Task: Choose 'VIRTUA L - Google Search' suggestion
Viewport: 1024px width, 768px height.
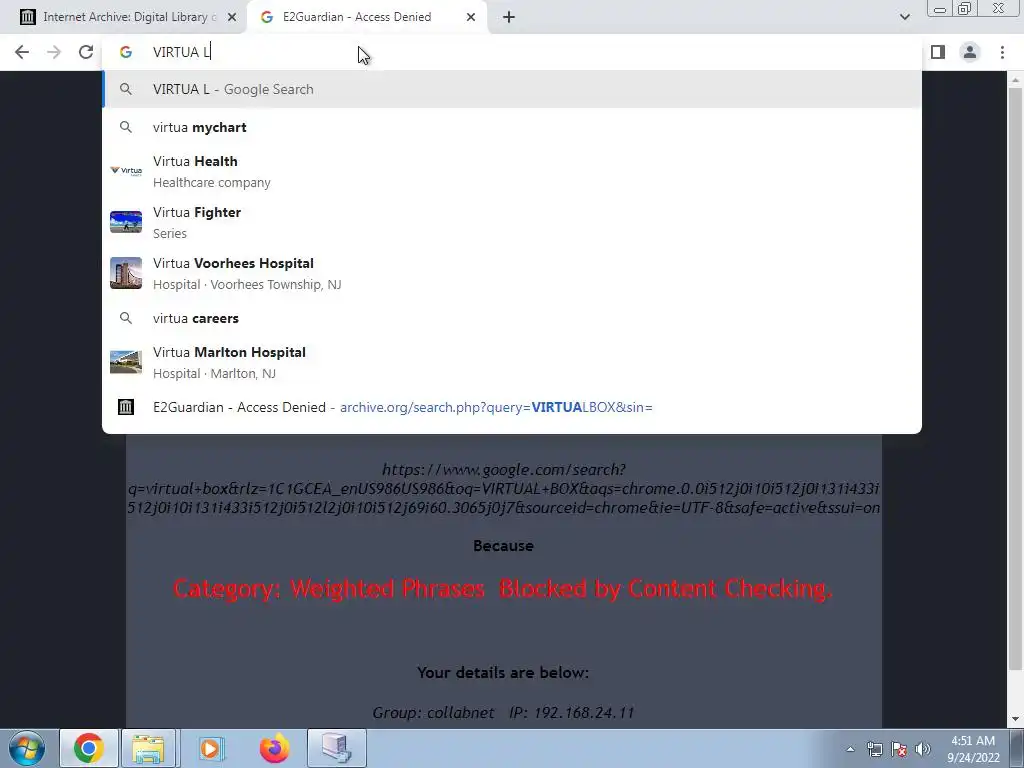Action: point(512,89)
